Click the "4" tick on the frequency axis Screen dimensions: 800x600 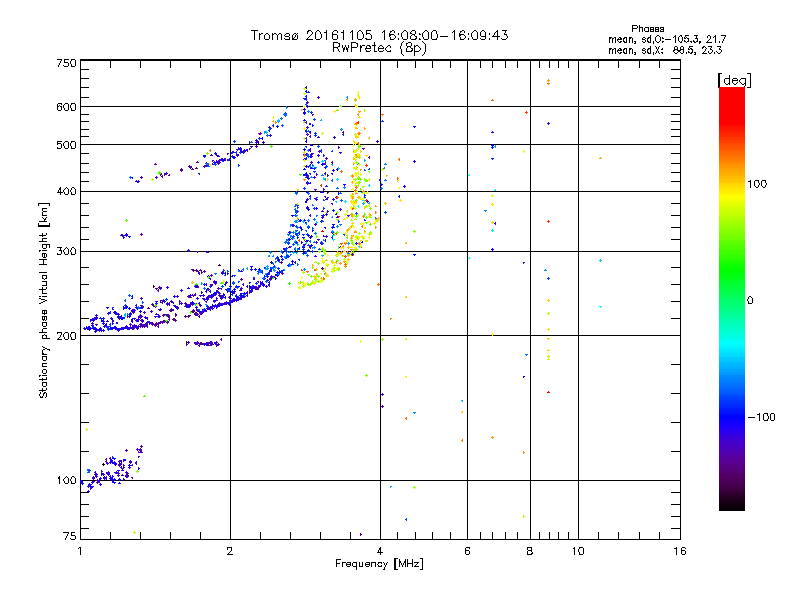tap(380, 551)
